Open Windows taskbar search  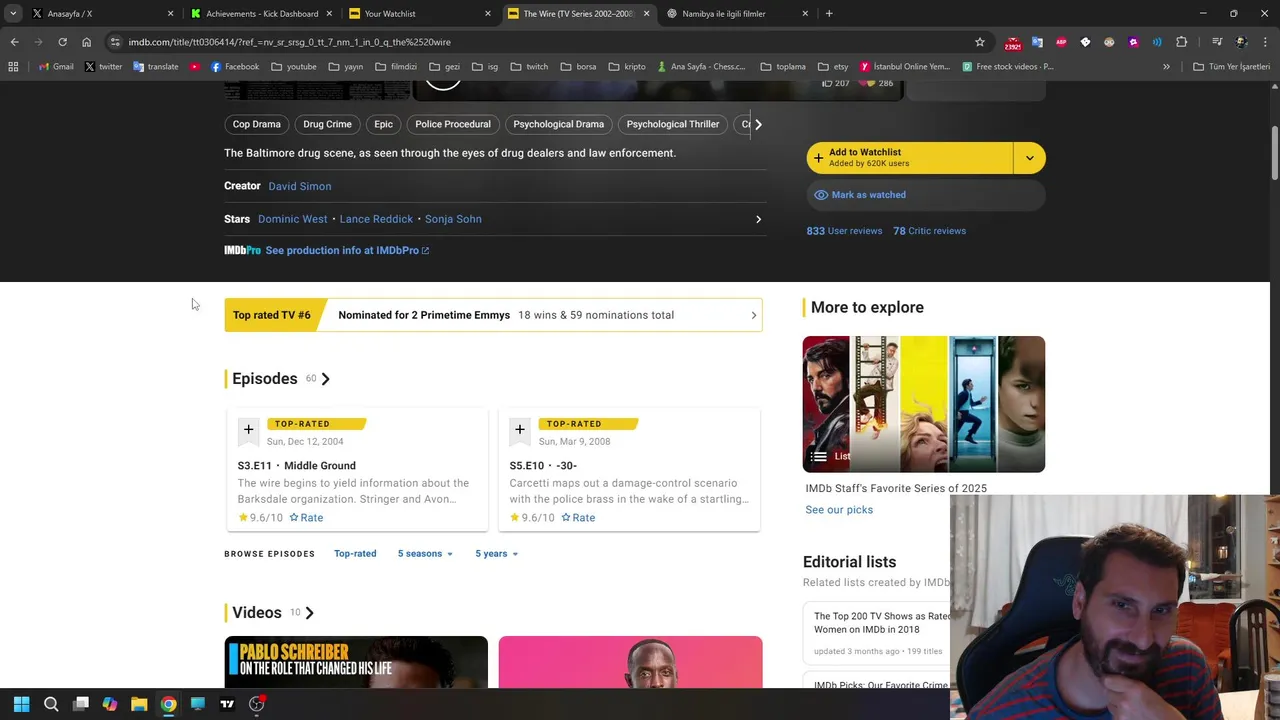click(x=51, y=704)
